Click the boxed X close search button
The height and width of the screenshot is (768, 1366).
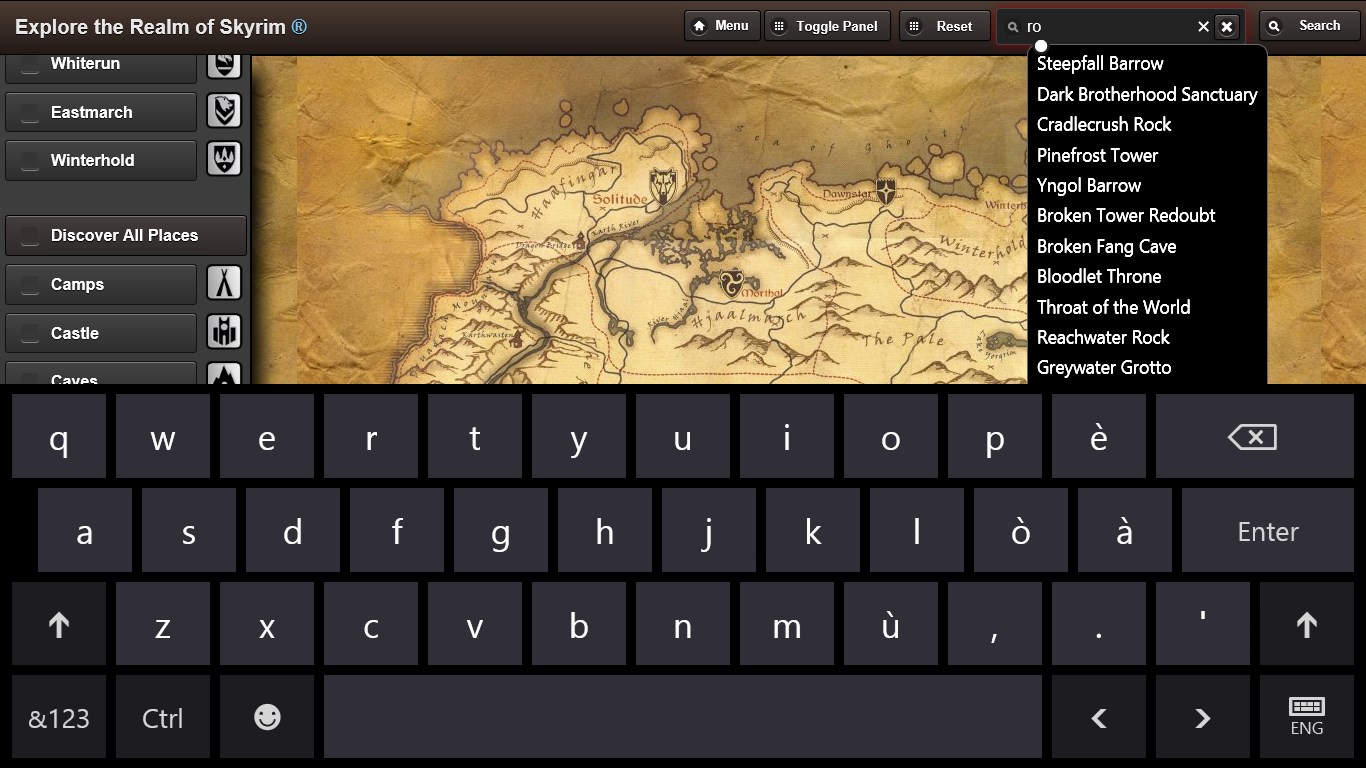pos(1227,27)
